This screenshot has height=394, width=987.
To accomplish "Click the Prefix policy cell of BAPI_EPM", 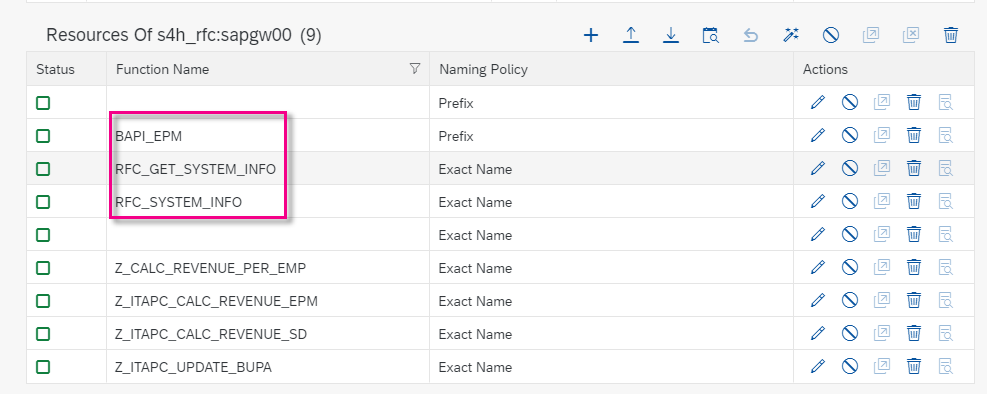I will (x=611, y=135).
